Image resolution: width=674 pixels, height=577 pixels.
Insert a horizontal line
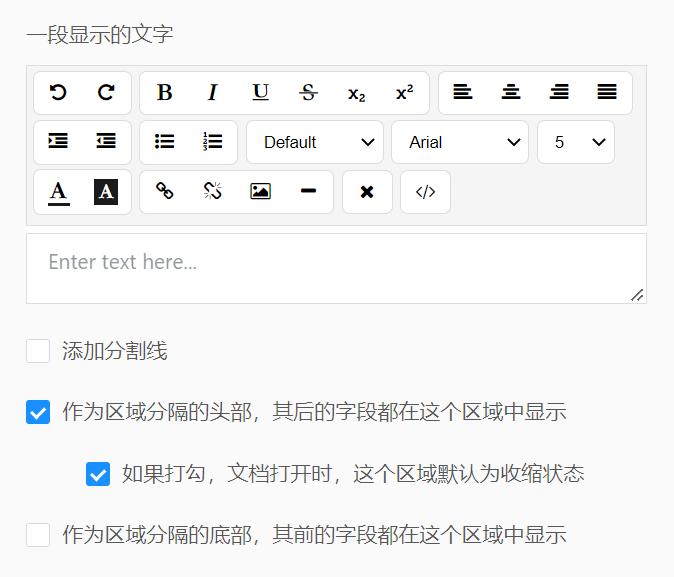[x=309, y=191]
